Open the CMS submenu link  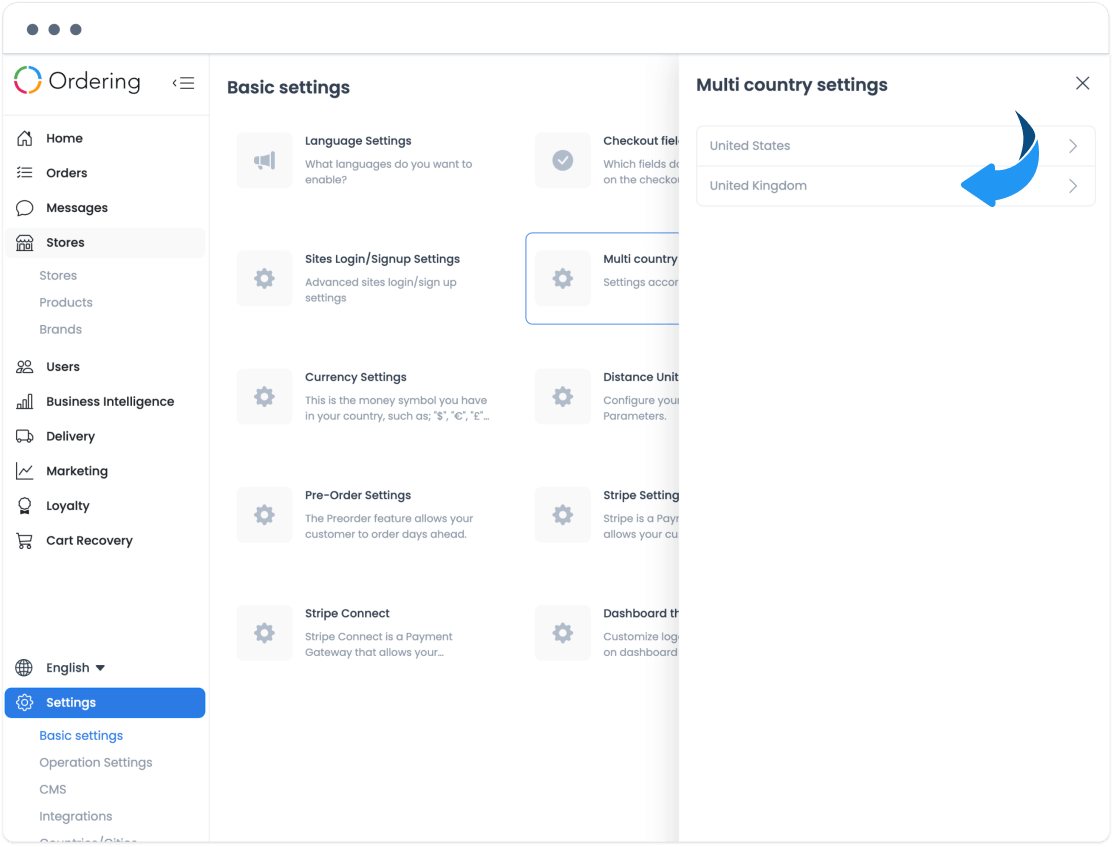pos(53,789)
